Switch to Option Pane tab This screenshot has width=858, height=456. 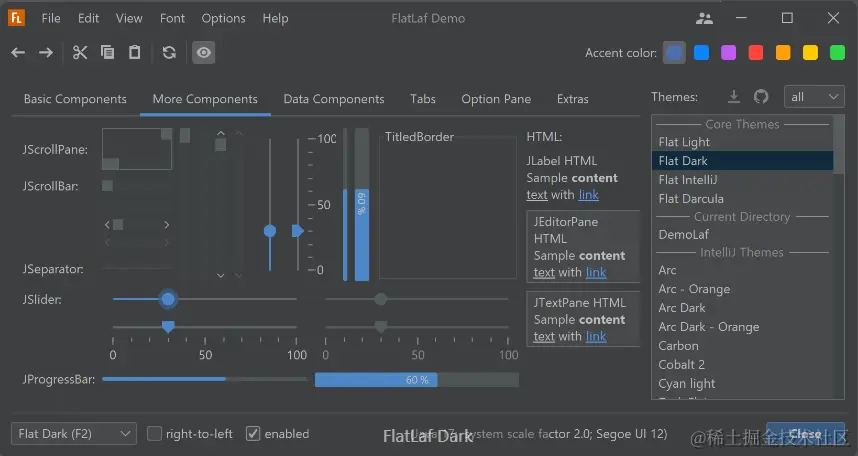click(x=496, y=99)
